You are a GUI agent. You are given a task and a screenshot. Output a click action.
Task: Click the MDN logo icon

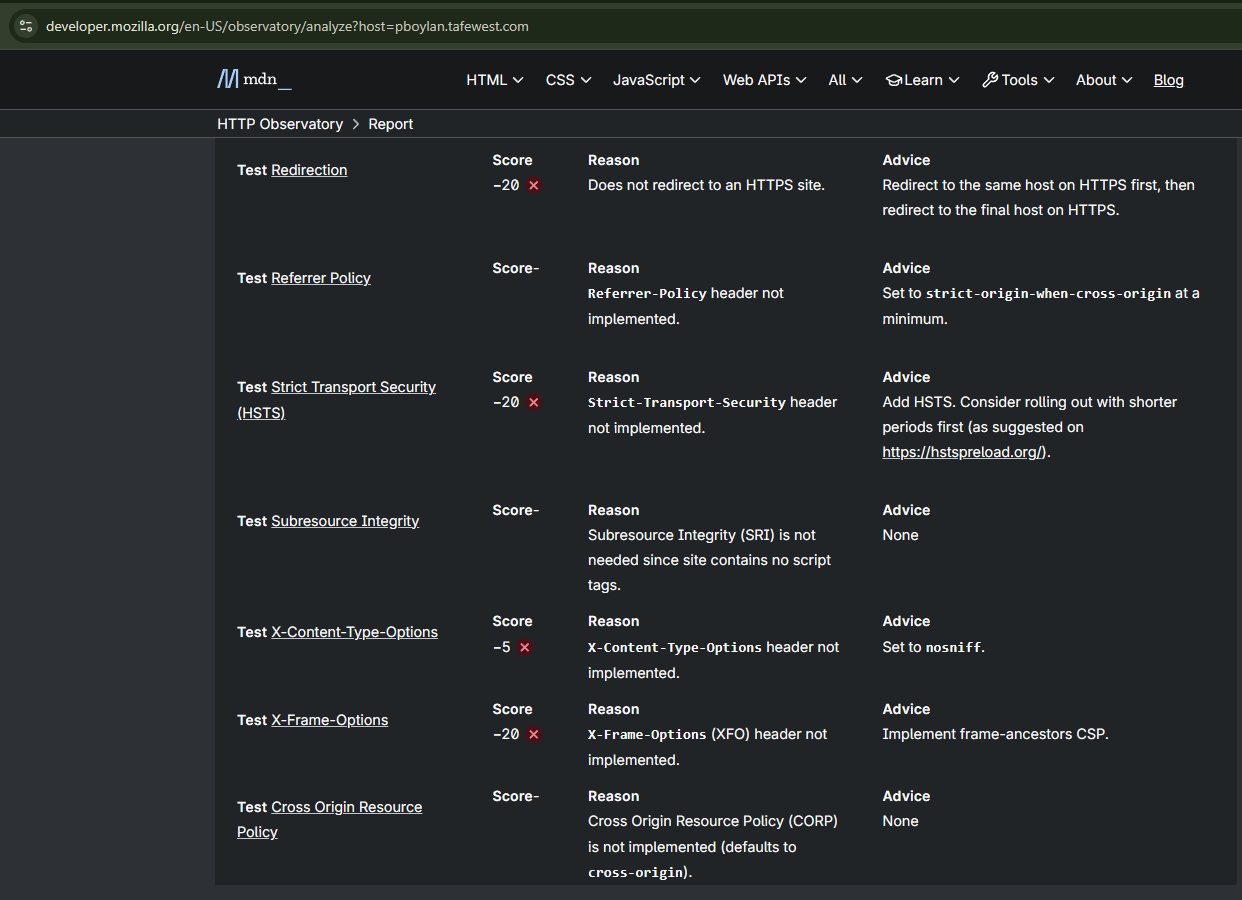tap(228, 80)
